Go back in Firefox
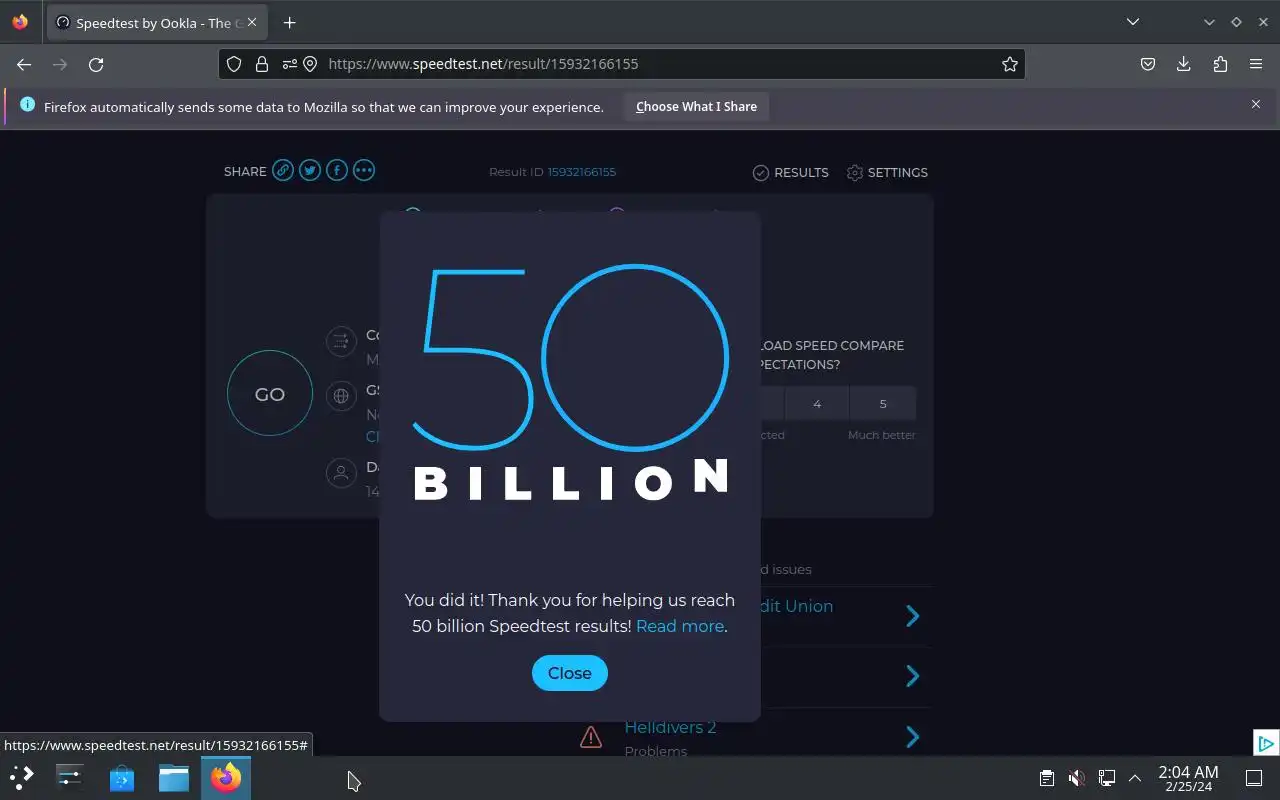This screenshot has height=800, width=1280. click(24, 64)
